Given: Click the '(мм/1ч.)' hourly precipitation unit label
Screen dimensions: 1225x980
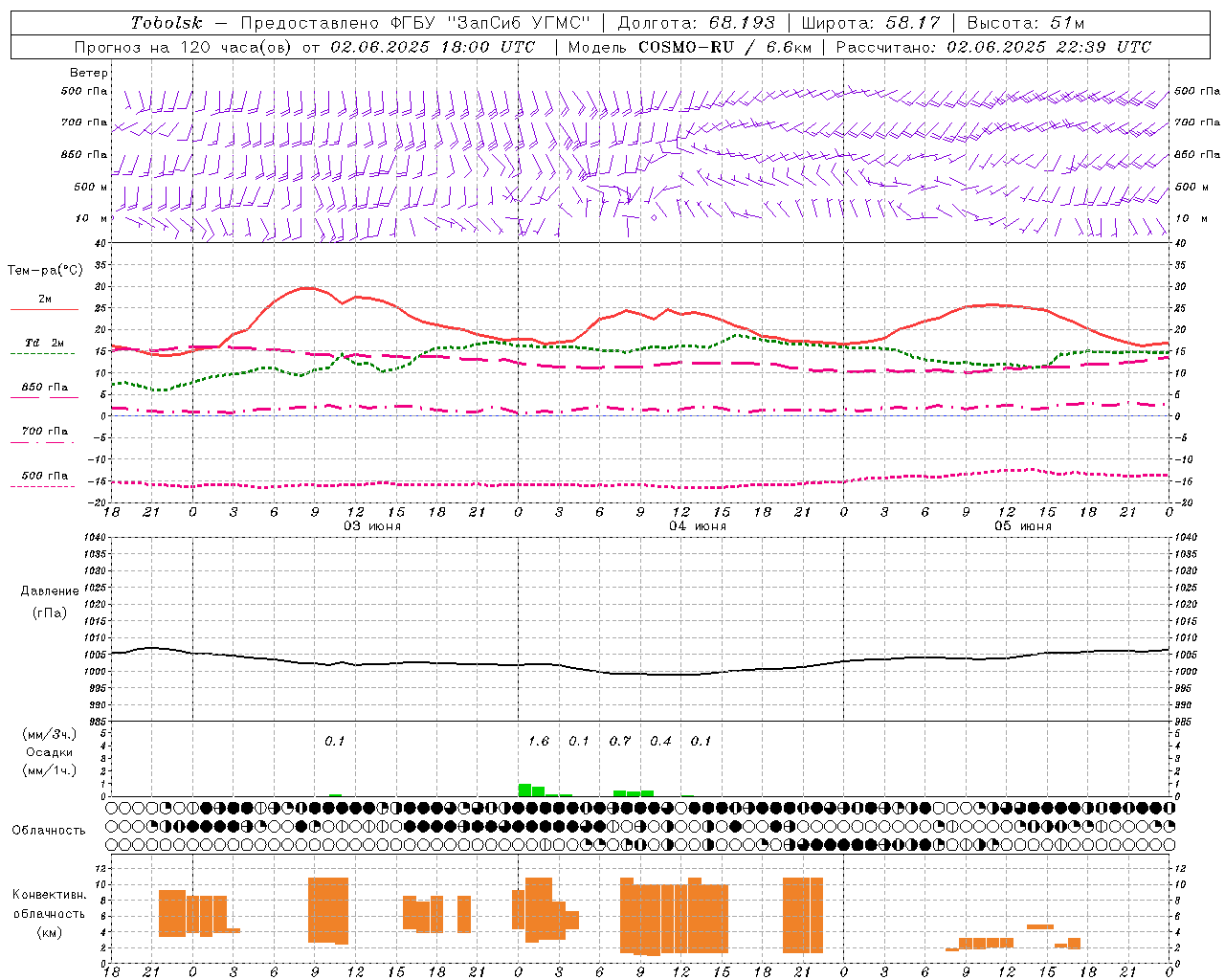Looking at the screenshot, I should (x=50, y=769).
